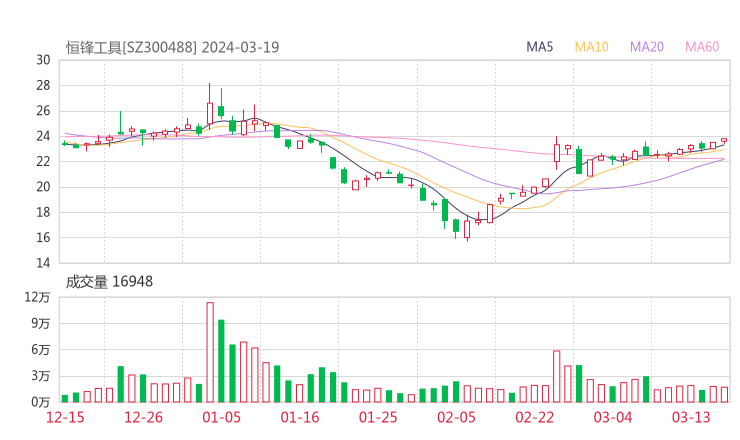Select the lowest red candlestick near 16
The width and height of the screenshot is (740, 440).
(467, 228)
